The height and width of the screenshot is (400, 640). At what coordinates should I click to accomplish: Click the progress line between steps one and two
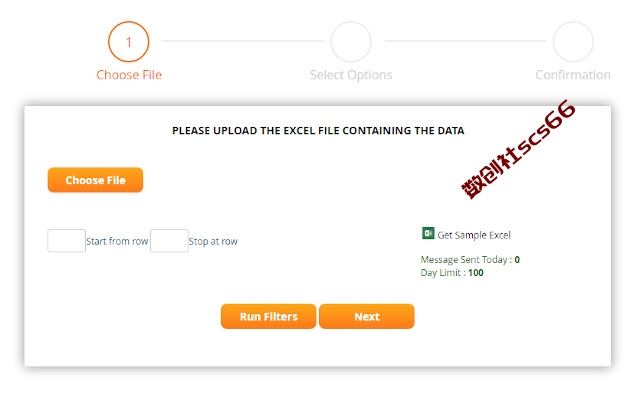coord(243,41)
